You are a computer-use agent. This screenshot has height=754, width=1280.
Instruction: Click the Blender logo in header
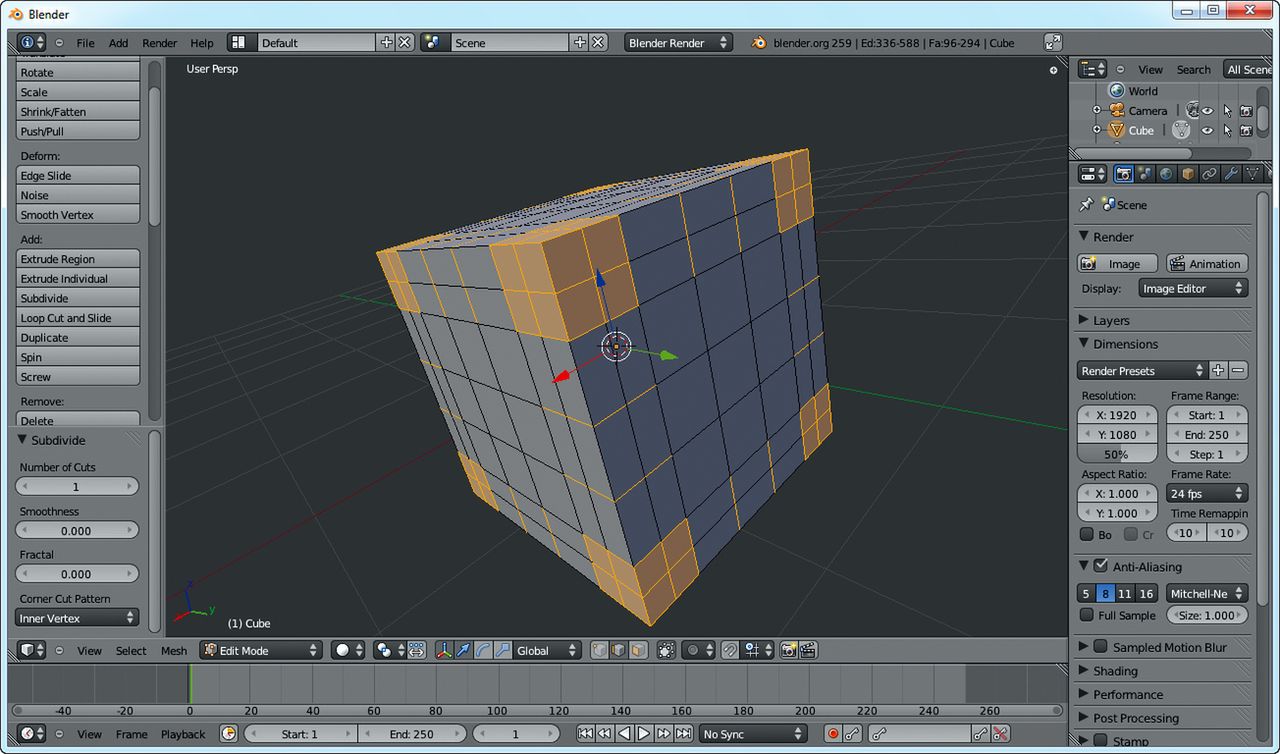759,43
